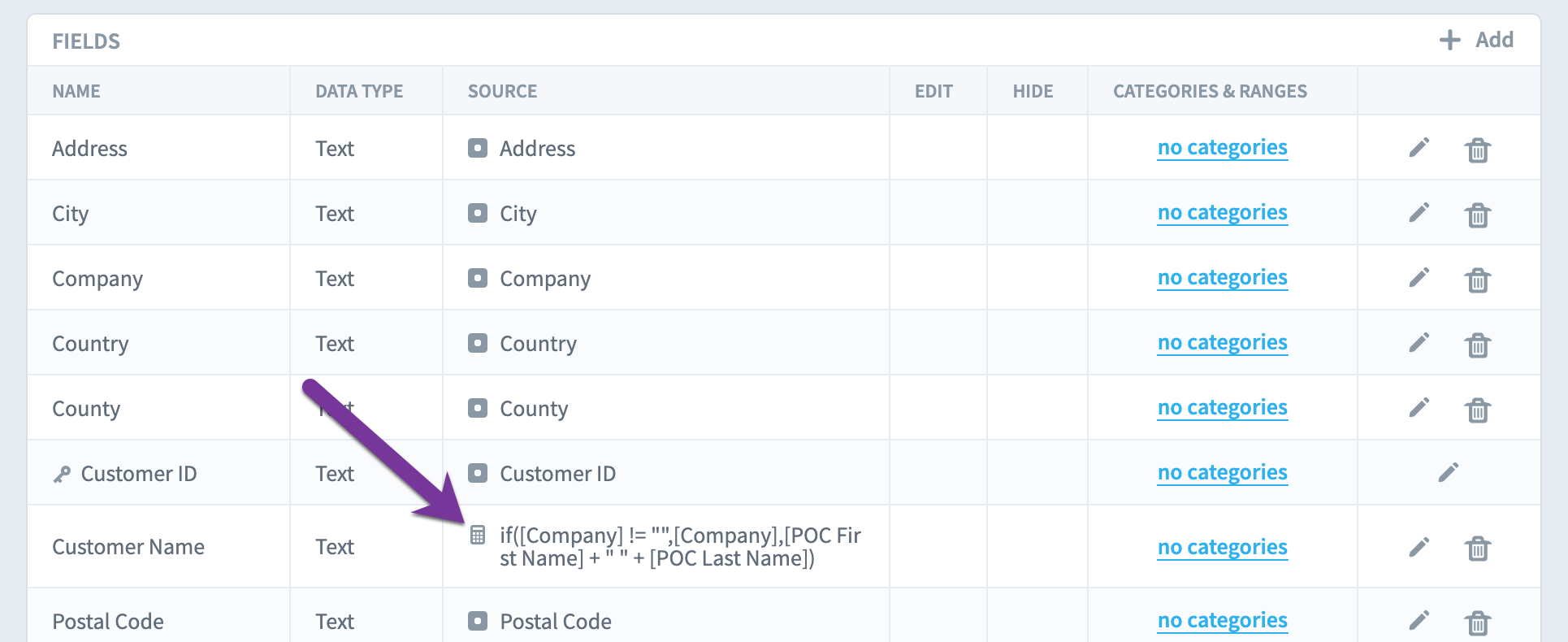This screenshot has height=642, width=1568.
Task: Edit the Customer ID field pencil icon
Action: click(1449, 472)
